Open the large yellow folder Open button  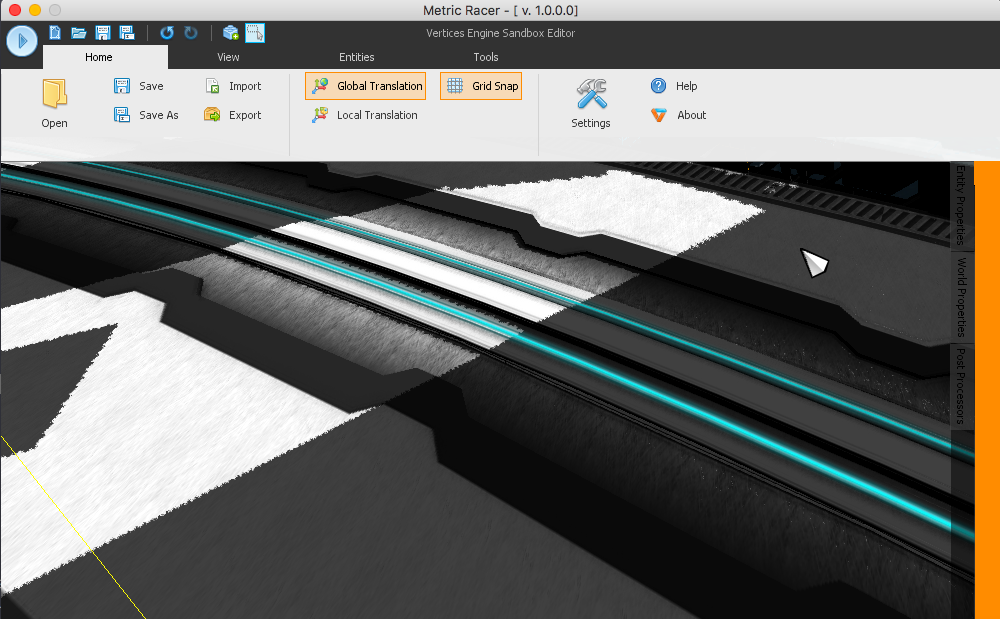tap(54, 104)
